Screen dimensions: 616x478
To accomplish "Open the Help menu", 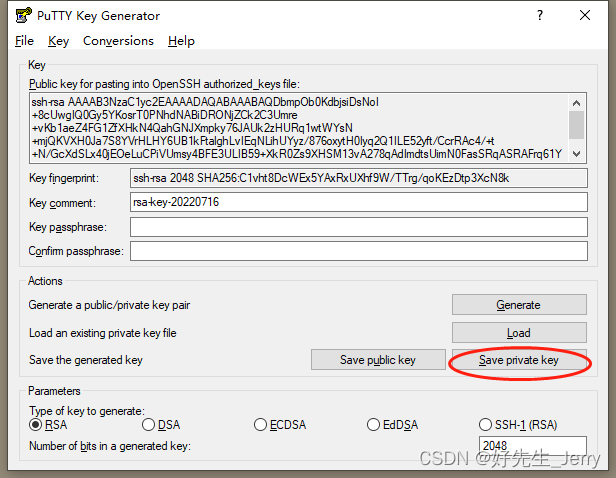I will point(181,41).
